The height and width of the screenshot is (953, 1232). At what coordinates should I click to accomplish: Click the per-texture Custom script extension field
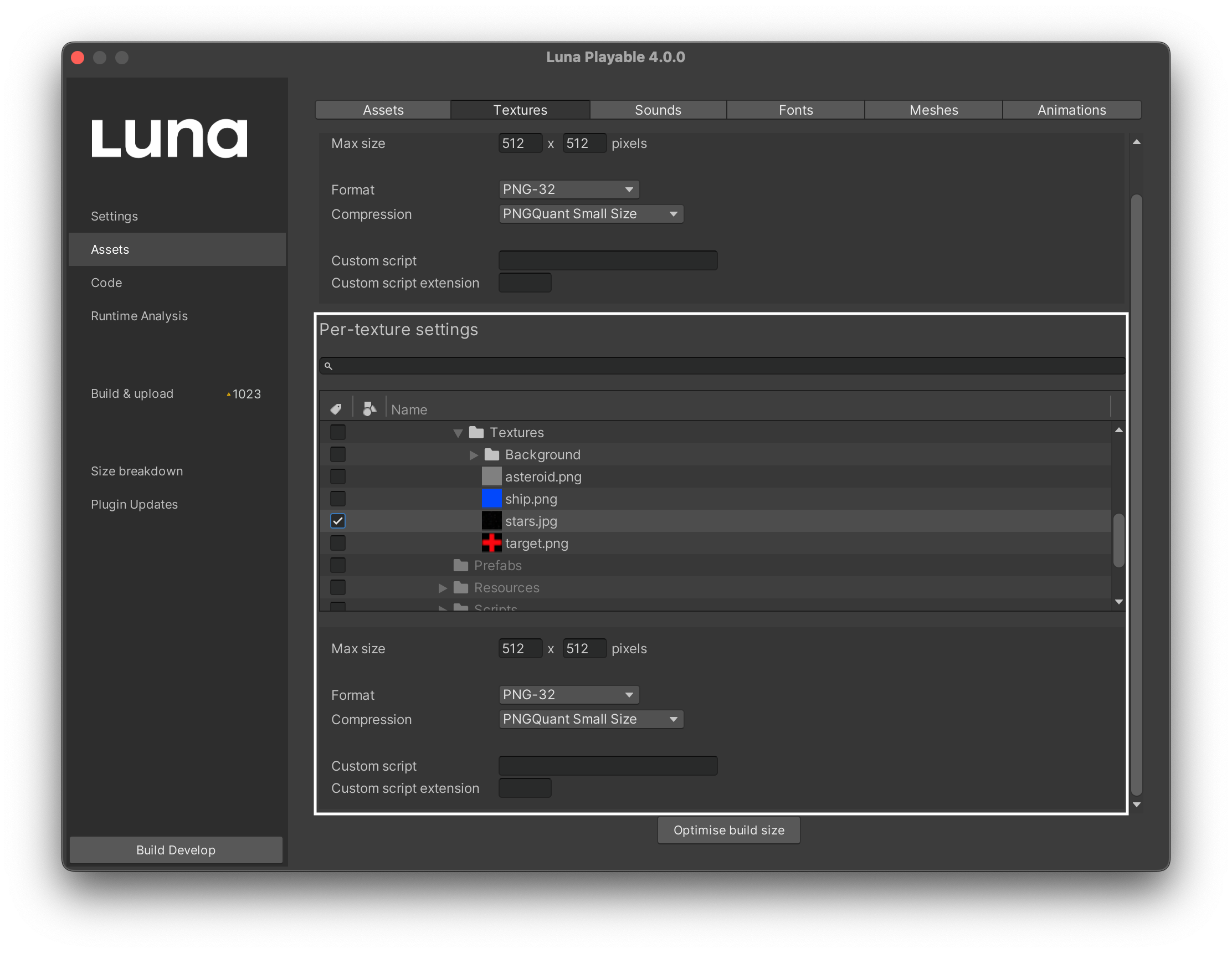pyautogui.click(x=525, y=788)
